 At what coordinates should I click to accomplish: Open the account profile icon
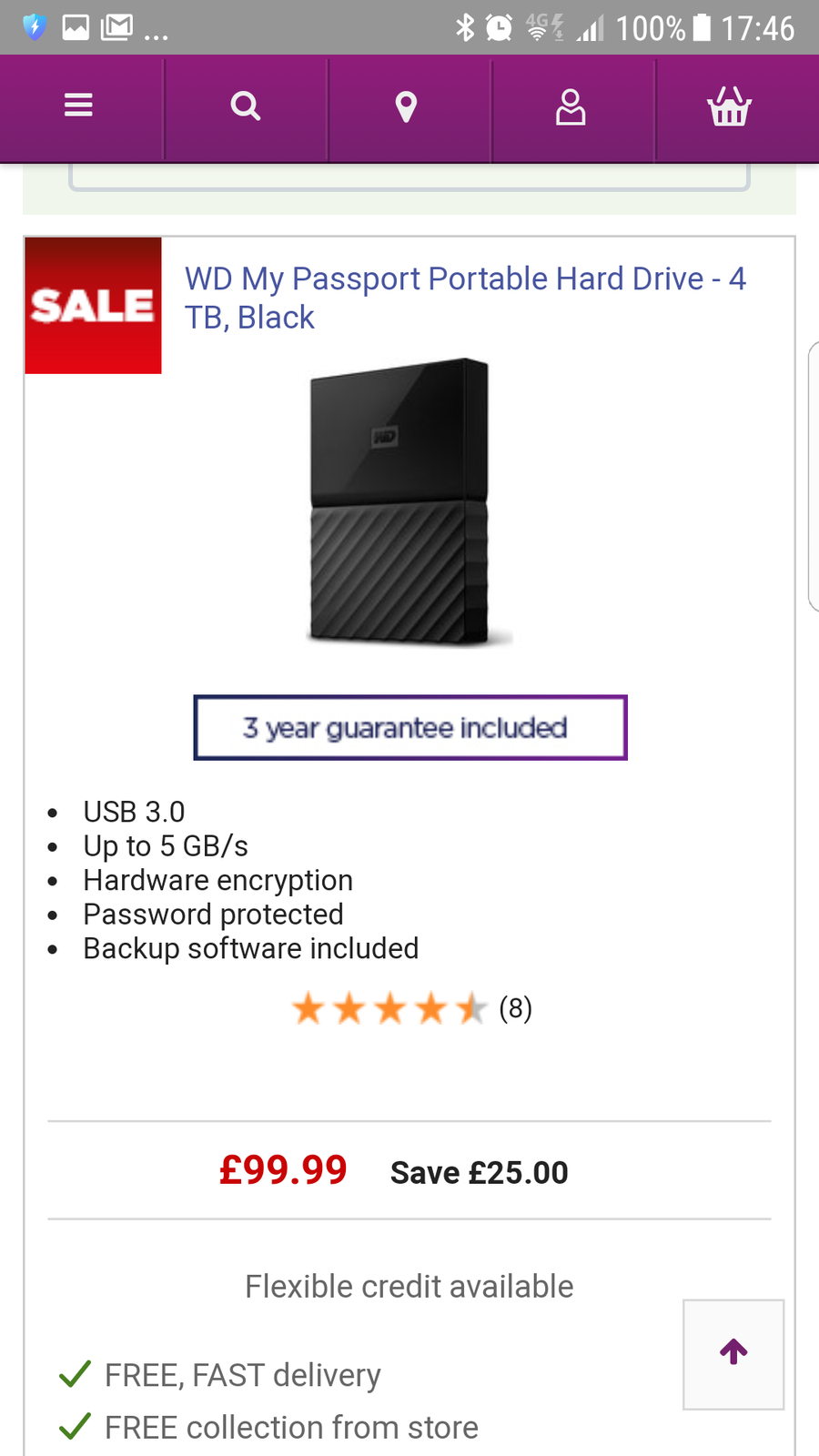pyautogui.click(x=571, y=106)
